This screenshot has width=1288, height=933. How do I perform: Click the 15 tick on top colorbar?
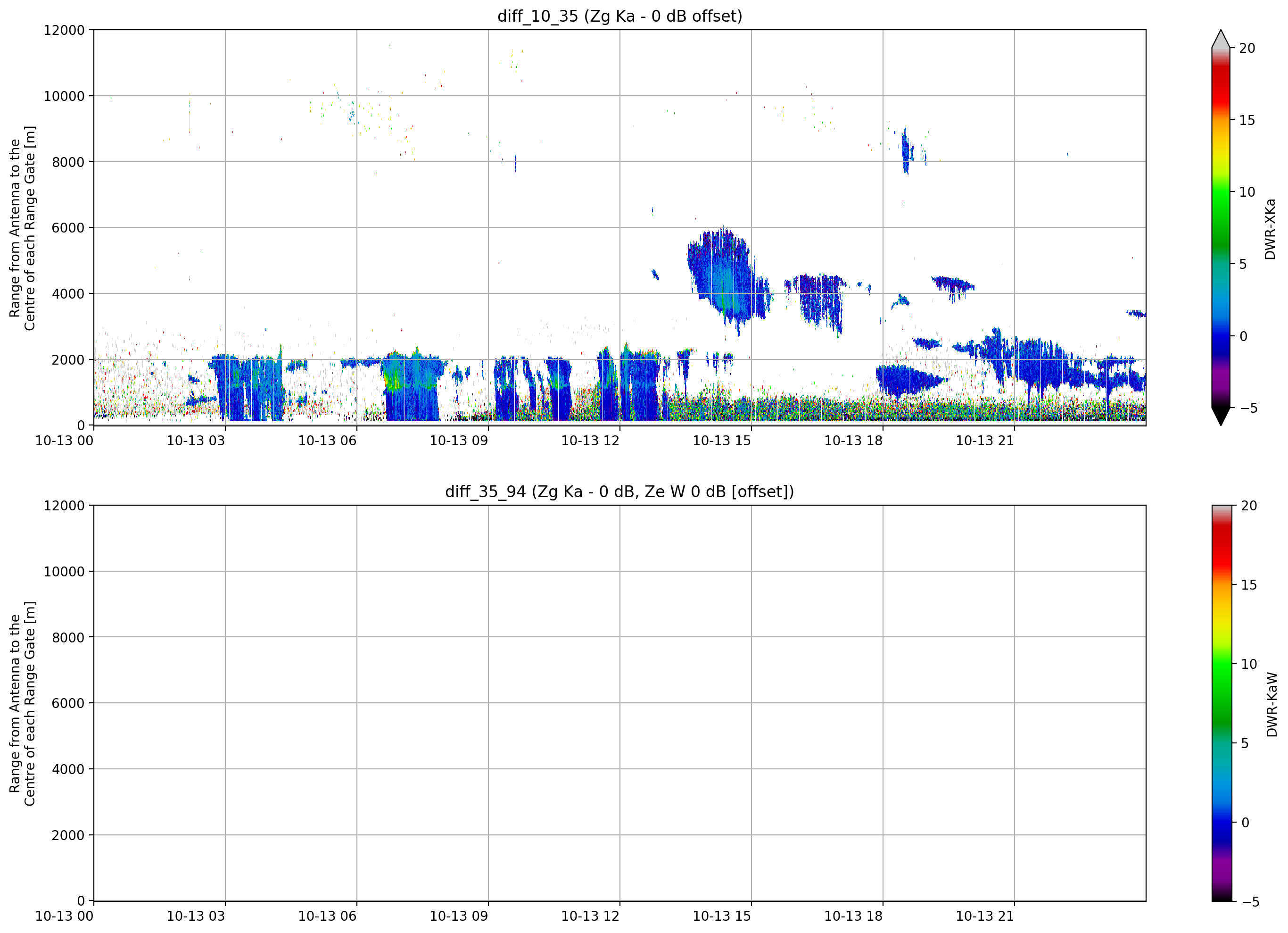1247,120
